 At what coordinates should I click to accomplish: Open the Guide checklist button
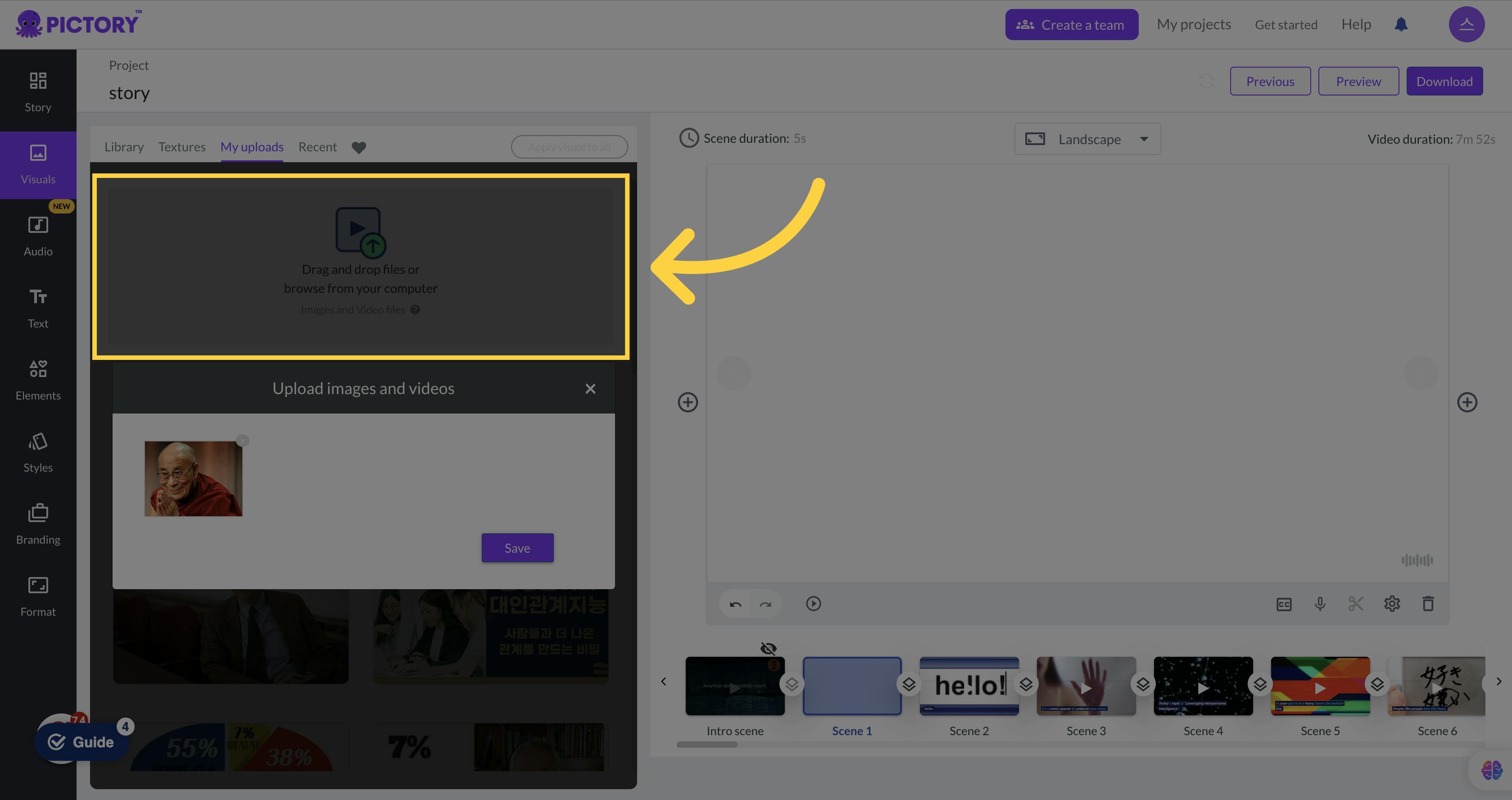click(x=82, y=742)
